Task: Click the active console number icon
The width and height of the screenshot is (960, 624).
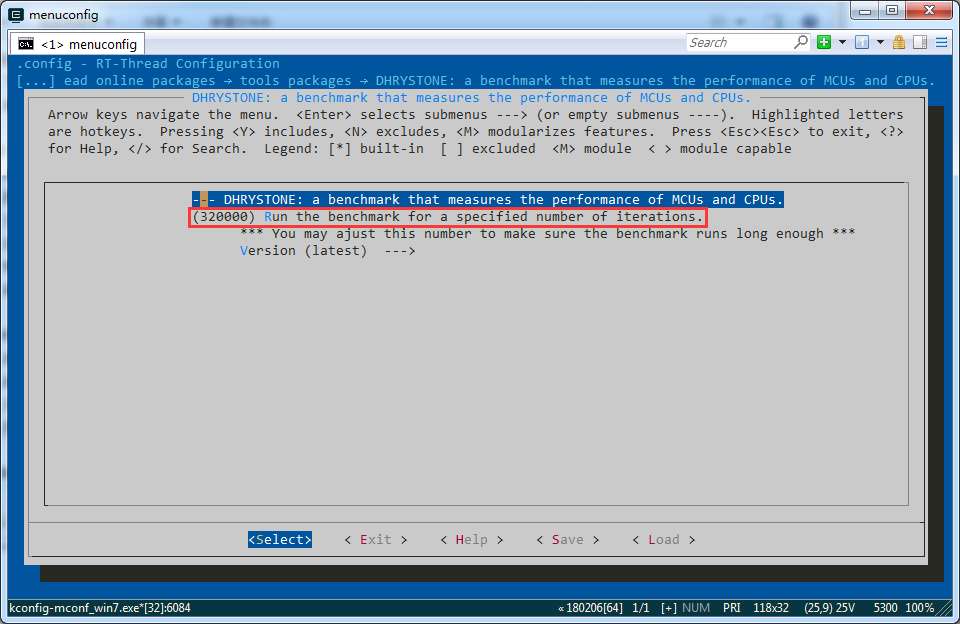Action: coord(862,42)
